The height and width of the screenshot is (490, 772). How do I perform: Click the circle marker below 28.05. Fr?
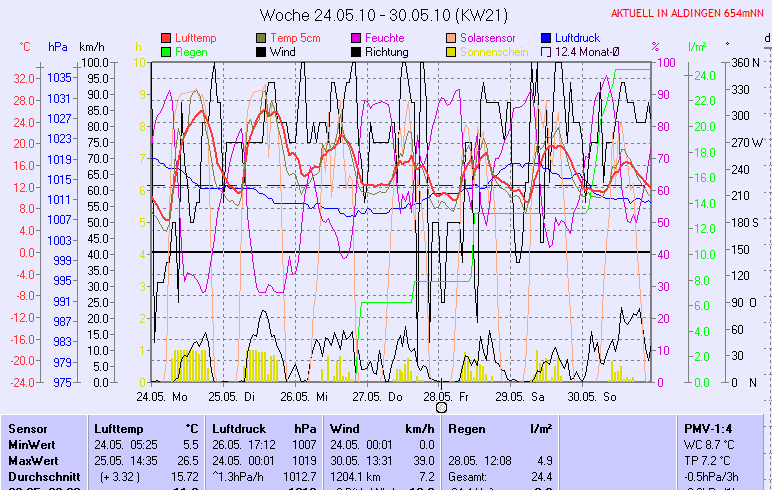441,407
